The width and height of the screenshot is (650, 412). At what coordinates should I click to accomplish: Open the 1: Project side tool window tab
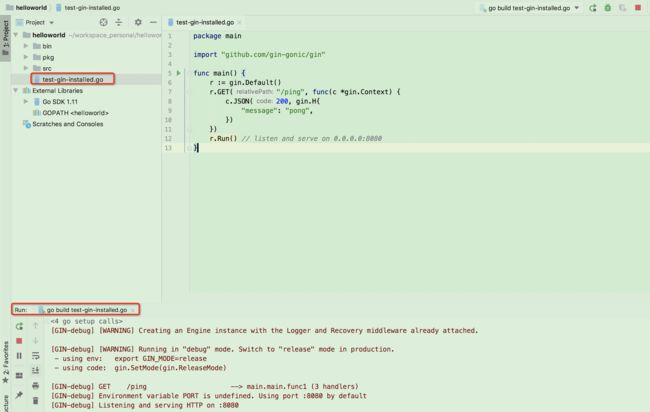(x=5, y=38)
